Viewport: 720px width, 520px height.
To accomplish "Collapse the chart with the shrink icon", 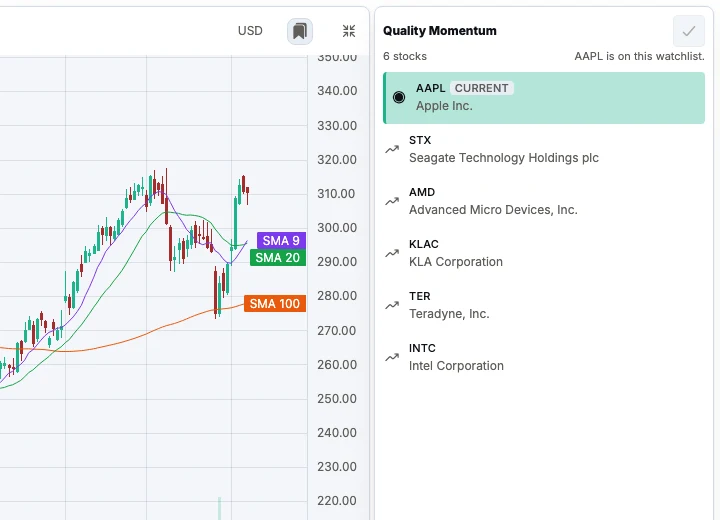I will tap(349, 31).
